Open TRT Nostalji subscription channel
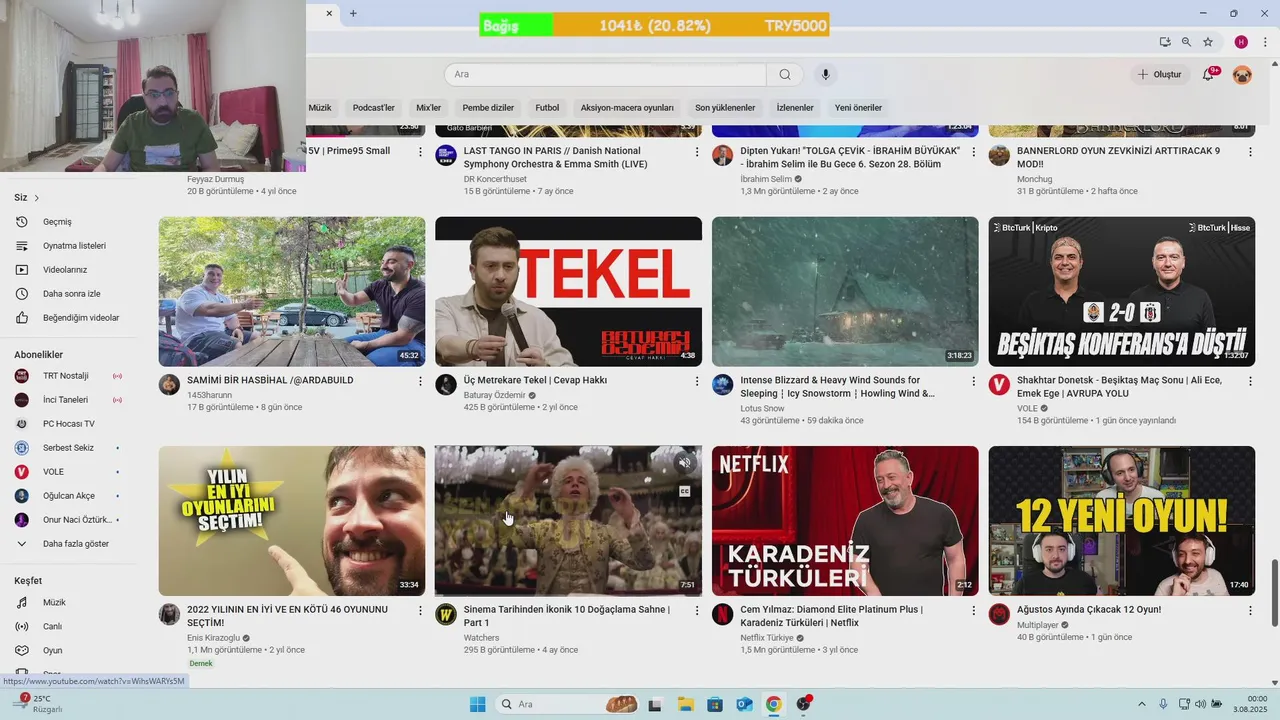1280x720 pixels. pos(68,376)
